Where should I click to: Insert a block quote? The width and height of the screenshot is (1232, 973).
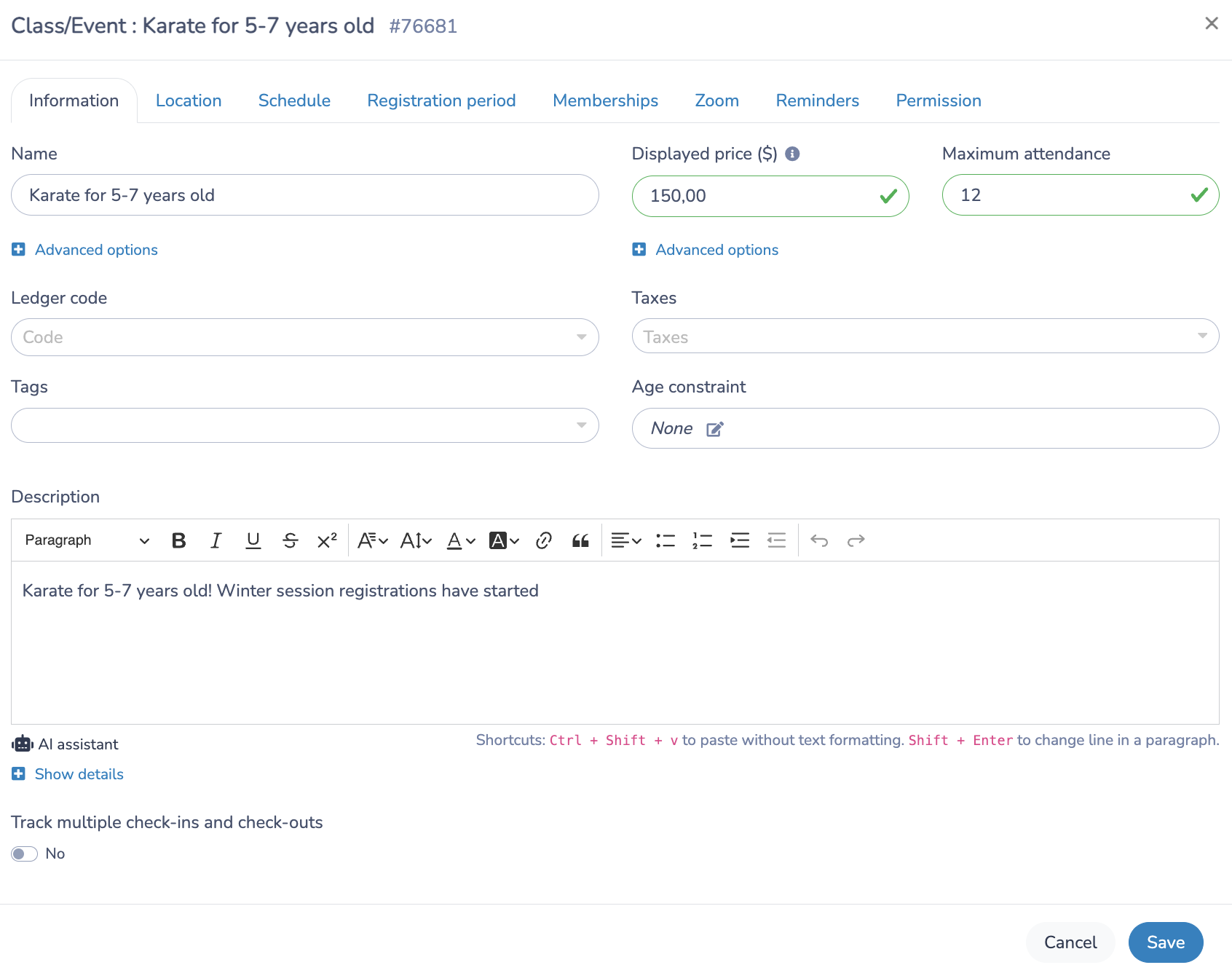tap(580, 540)
